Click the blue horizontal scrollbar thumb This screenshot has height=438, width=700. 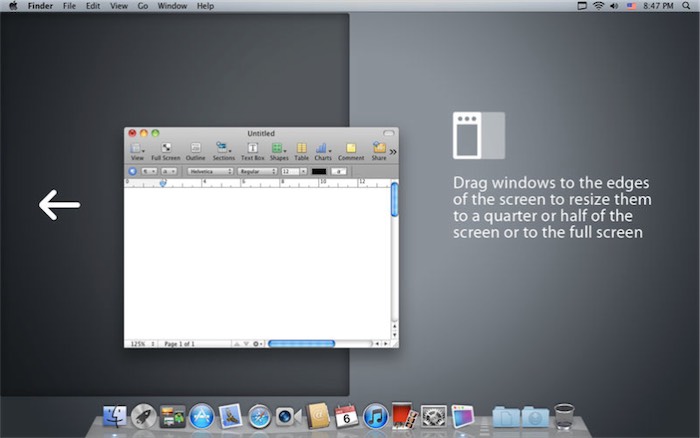click(x=302, y=343)
